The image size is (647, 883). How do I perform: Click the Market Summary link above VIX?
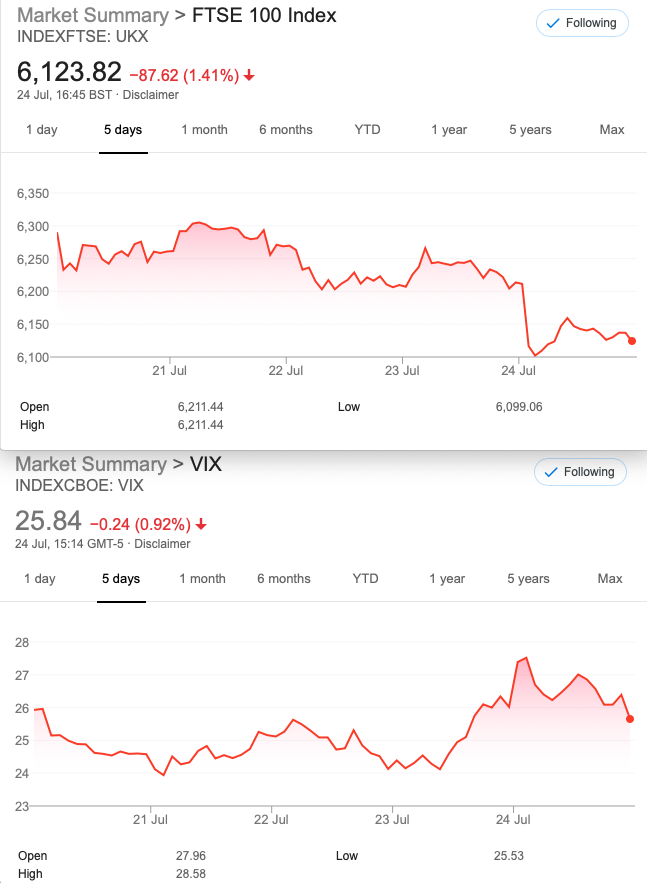point(91,464)
